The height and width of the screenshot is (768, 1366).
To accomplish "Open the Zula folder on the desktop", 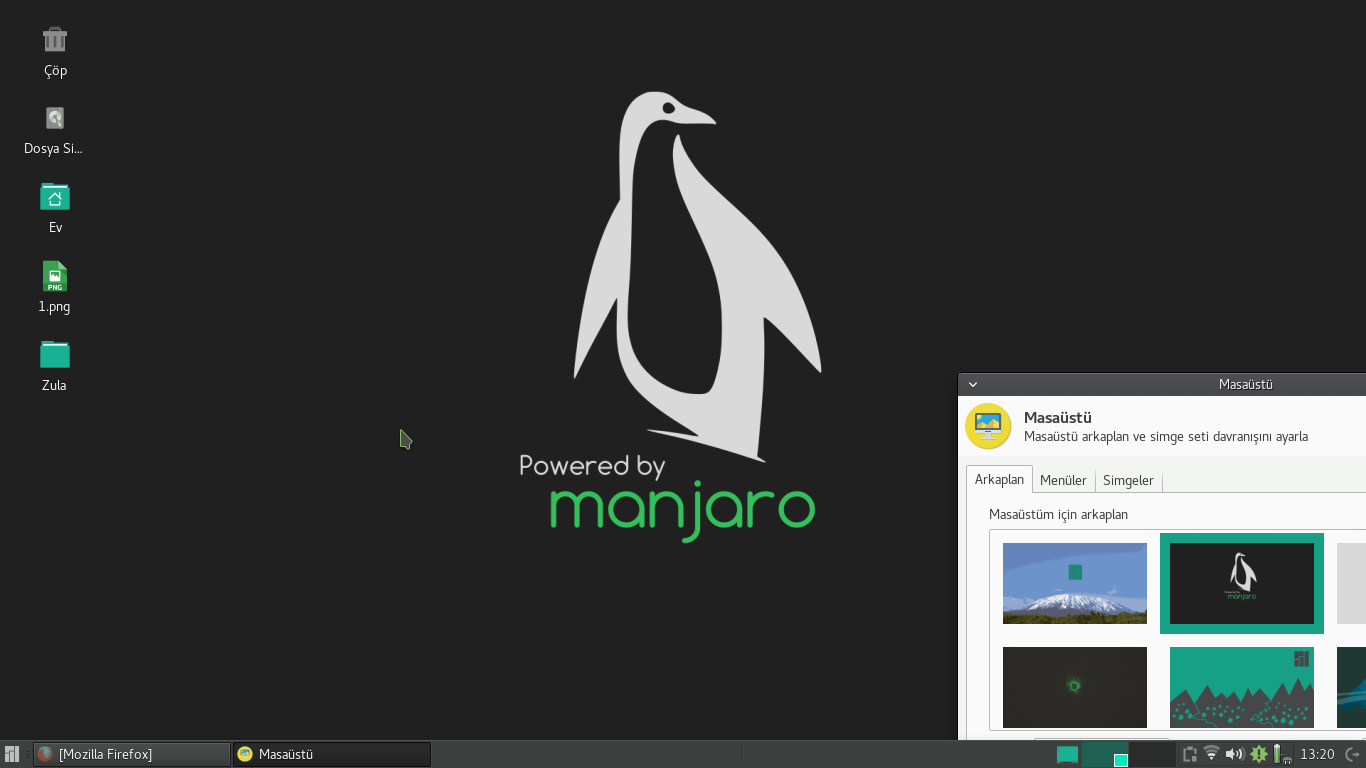I will tap(55, 355).
